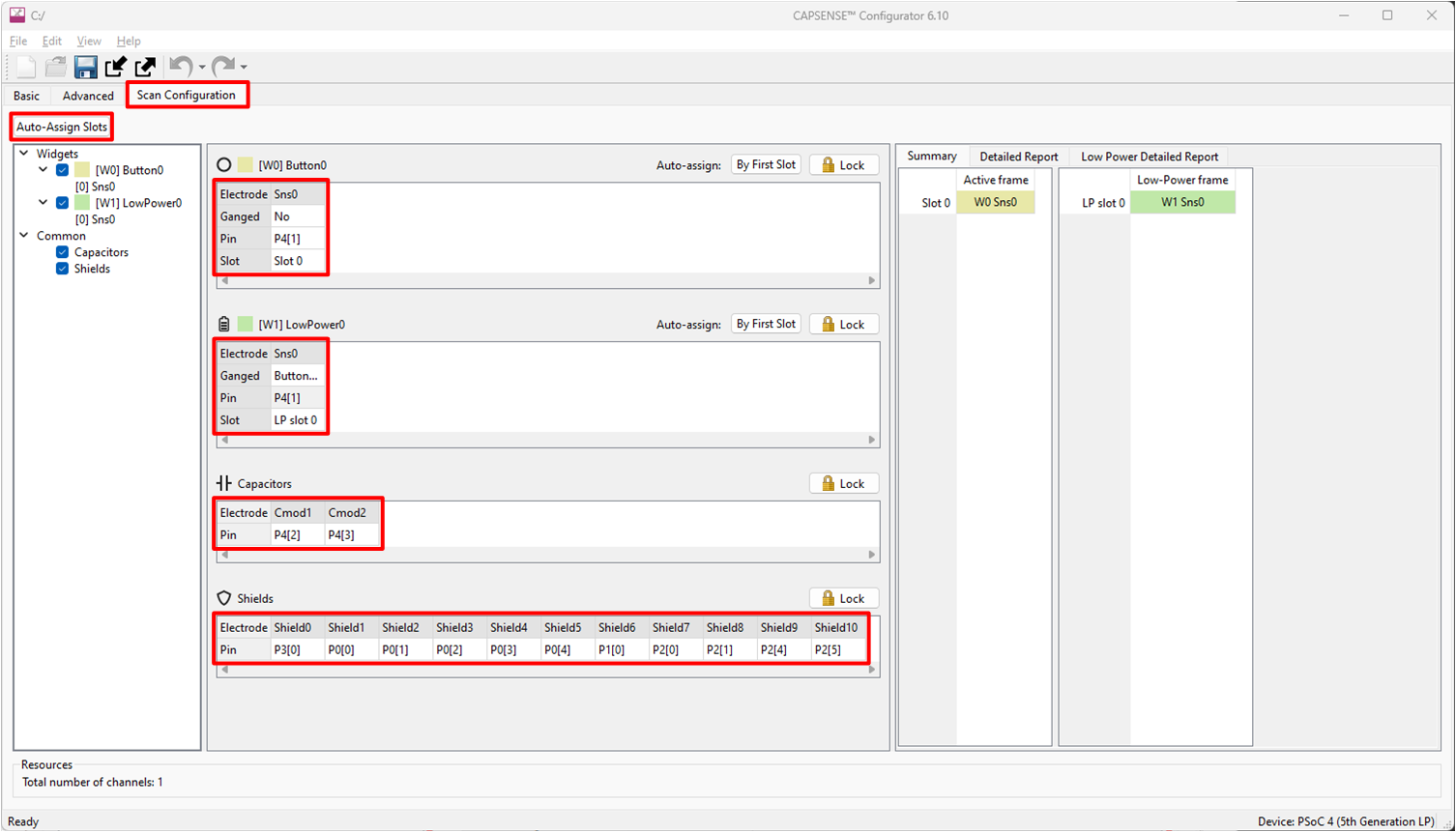Select the Scan Configuration tab
This screenshot has height=832, width=1456.
[187, 95]
